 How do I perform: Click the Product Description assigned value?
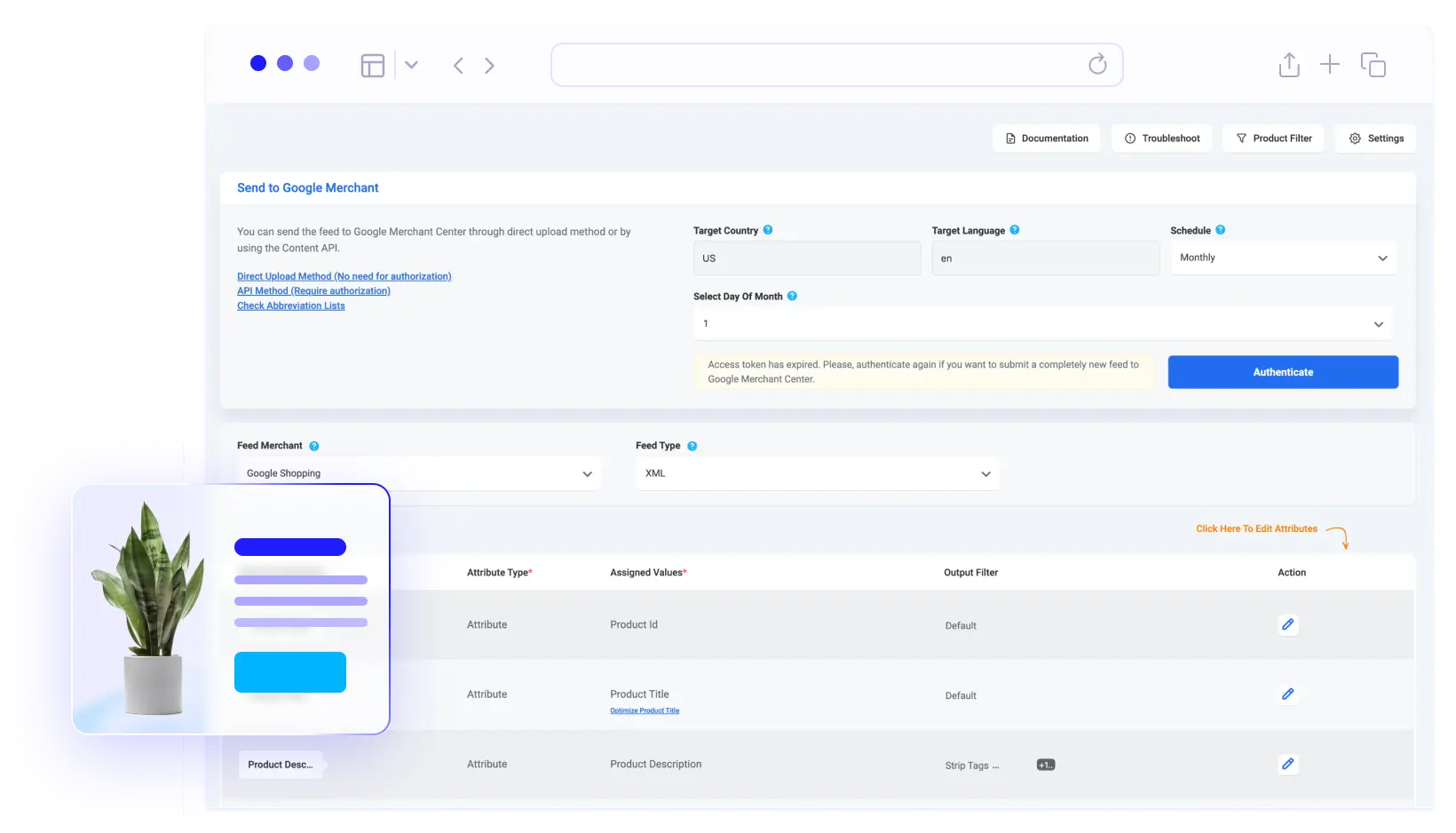[x=656, y=764]
